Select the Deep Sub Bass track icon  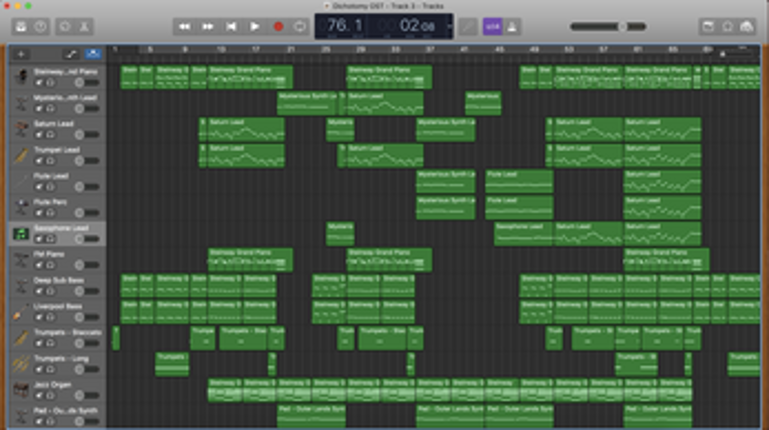21,286
